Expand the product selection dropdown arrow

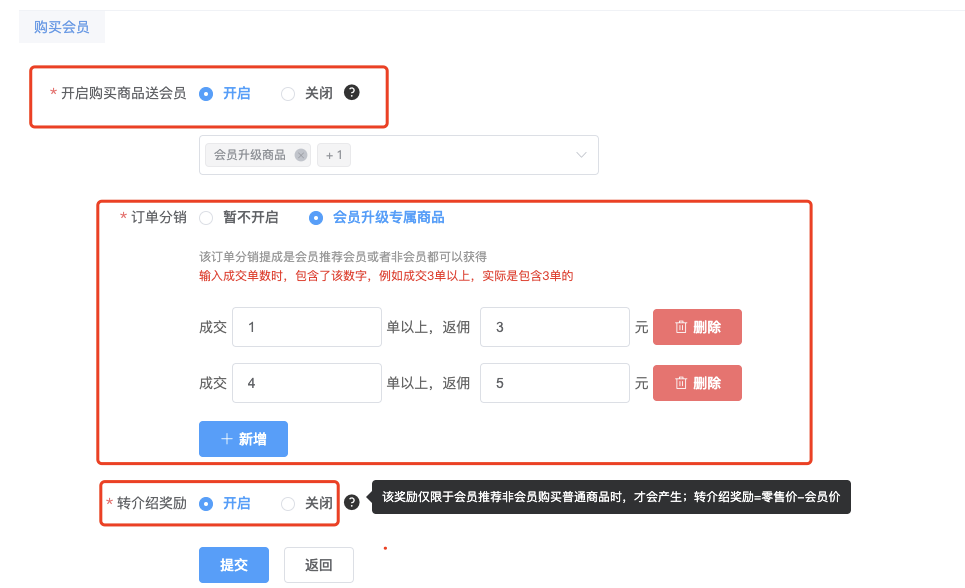(x=581, y=155)
